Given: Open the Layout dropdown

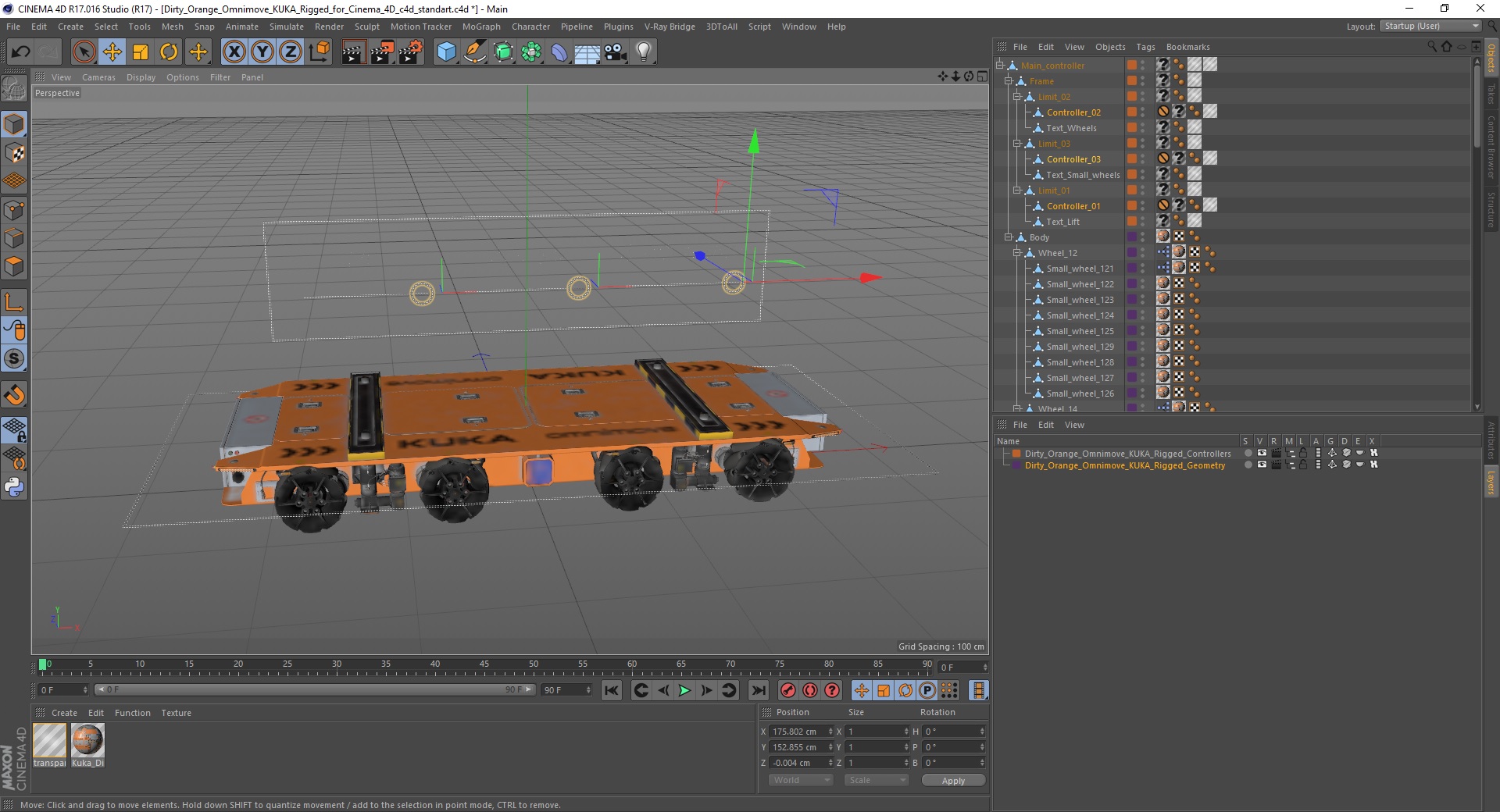Looking at the screenshot, I should point(1430,26).
